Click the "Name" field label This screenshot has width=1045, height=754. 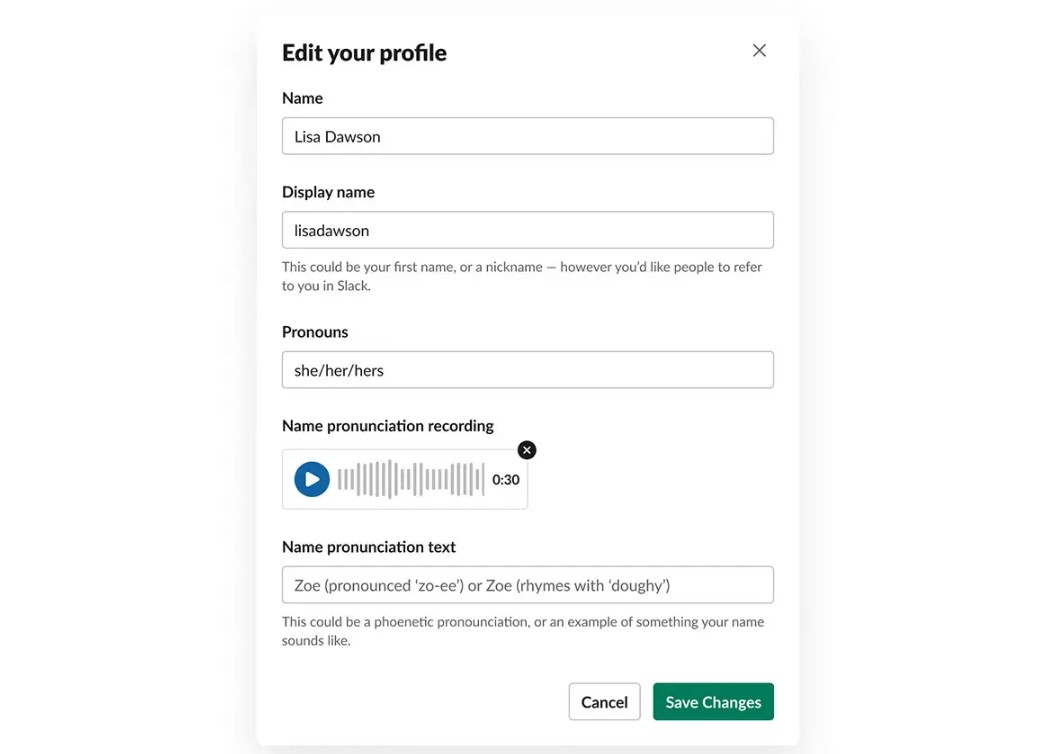tap(303, 98)
